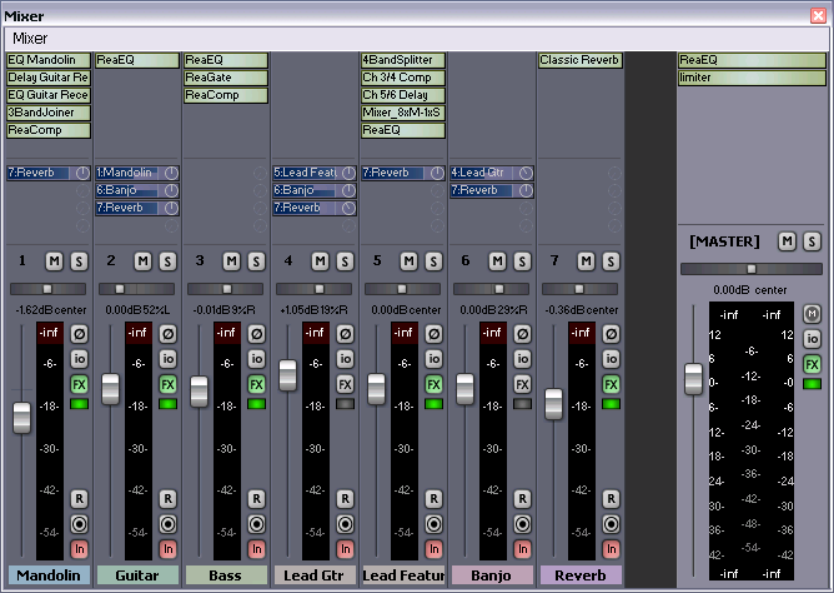Mute track 1 Mandolin
Screen dimensions: 834x593
(54, 261)
